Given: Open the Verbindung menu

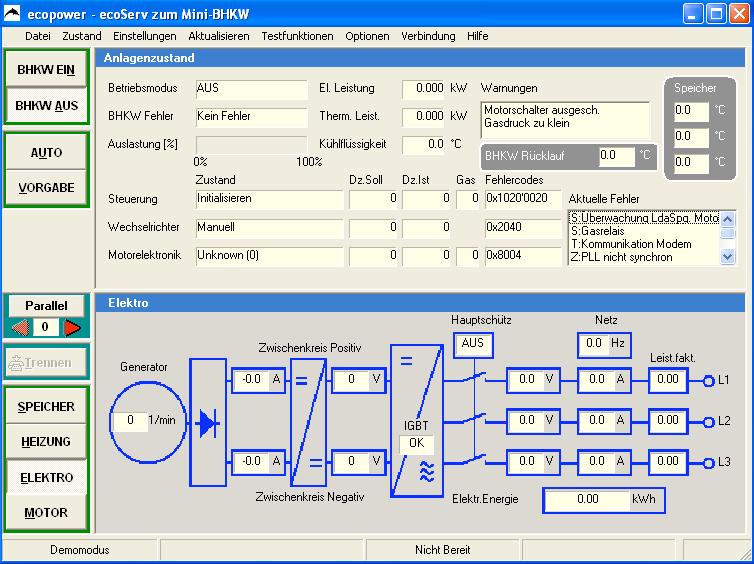Looking at the screenshot, I should click(x=428, y=36).
